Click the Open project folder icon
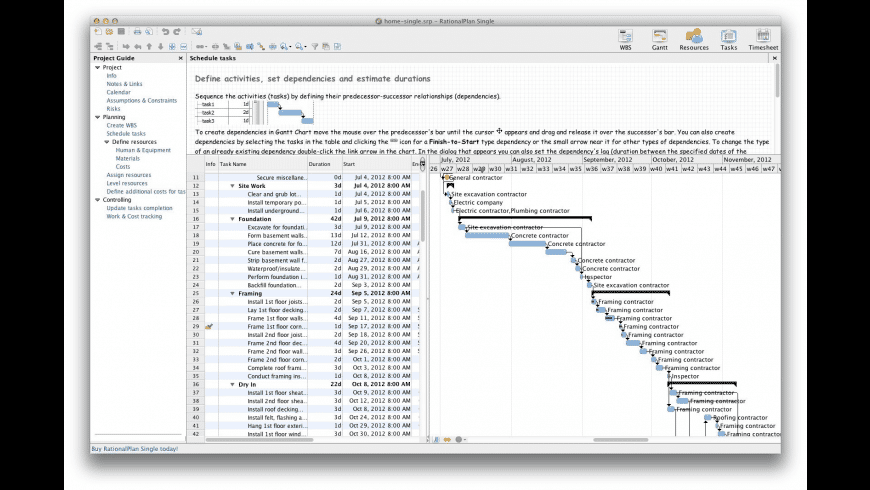Screen dimensions: 870x490 pos(109,32)
